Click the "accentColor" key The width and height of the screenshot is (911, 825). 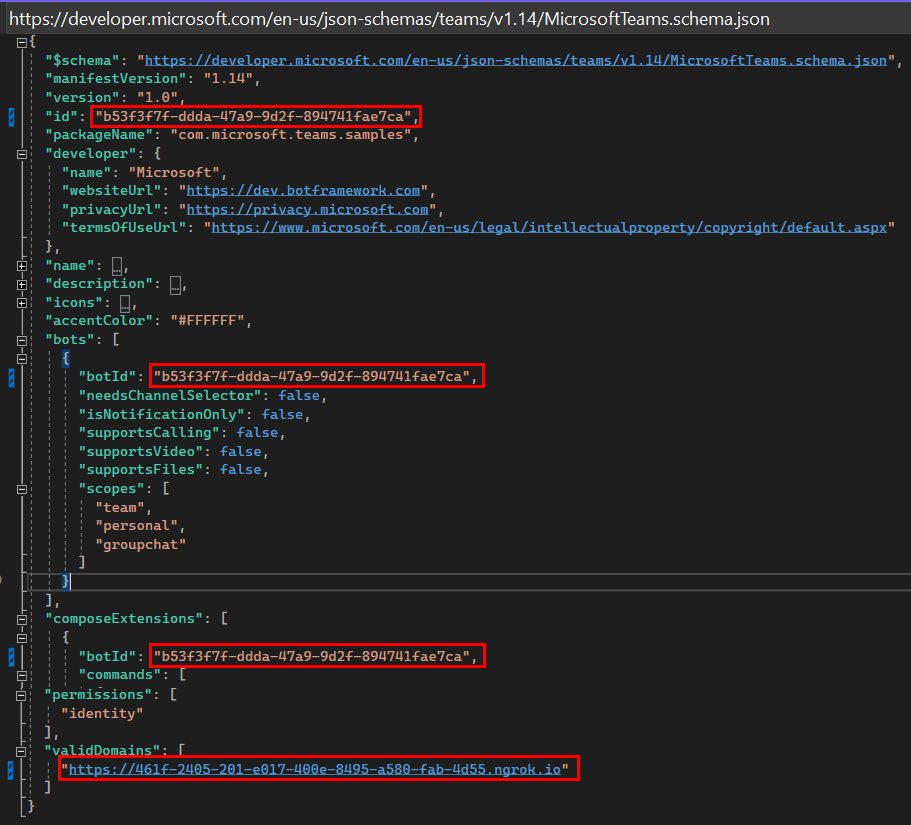[99, 321]
